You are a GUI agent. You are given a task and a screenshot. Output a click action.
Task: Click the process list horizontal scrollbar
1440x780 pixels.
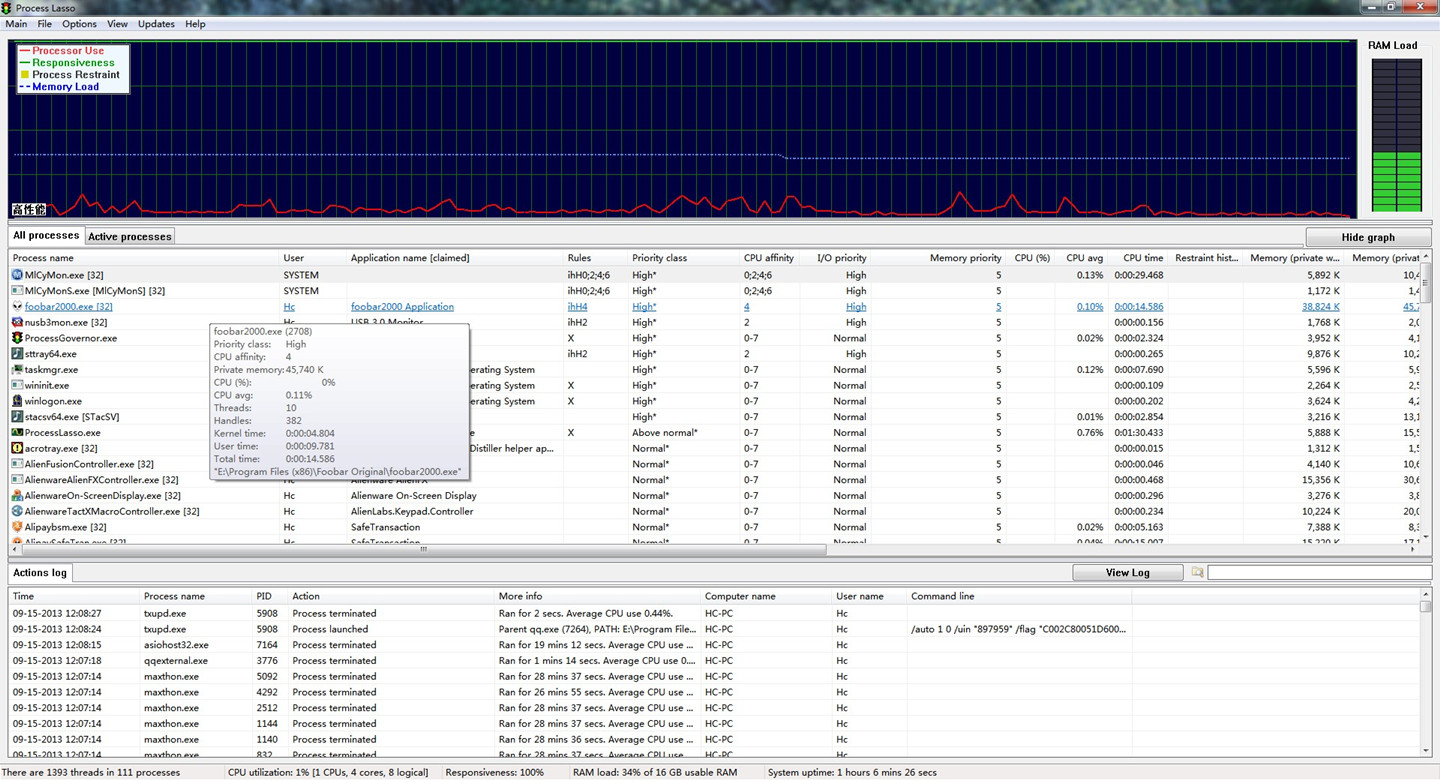423,549
